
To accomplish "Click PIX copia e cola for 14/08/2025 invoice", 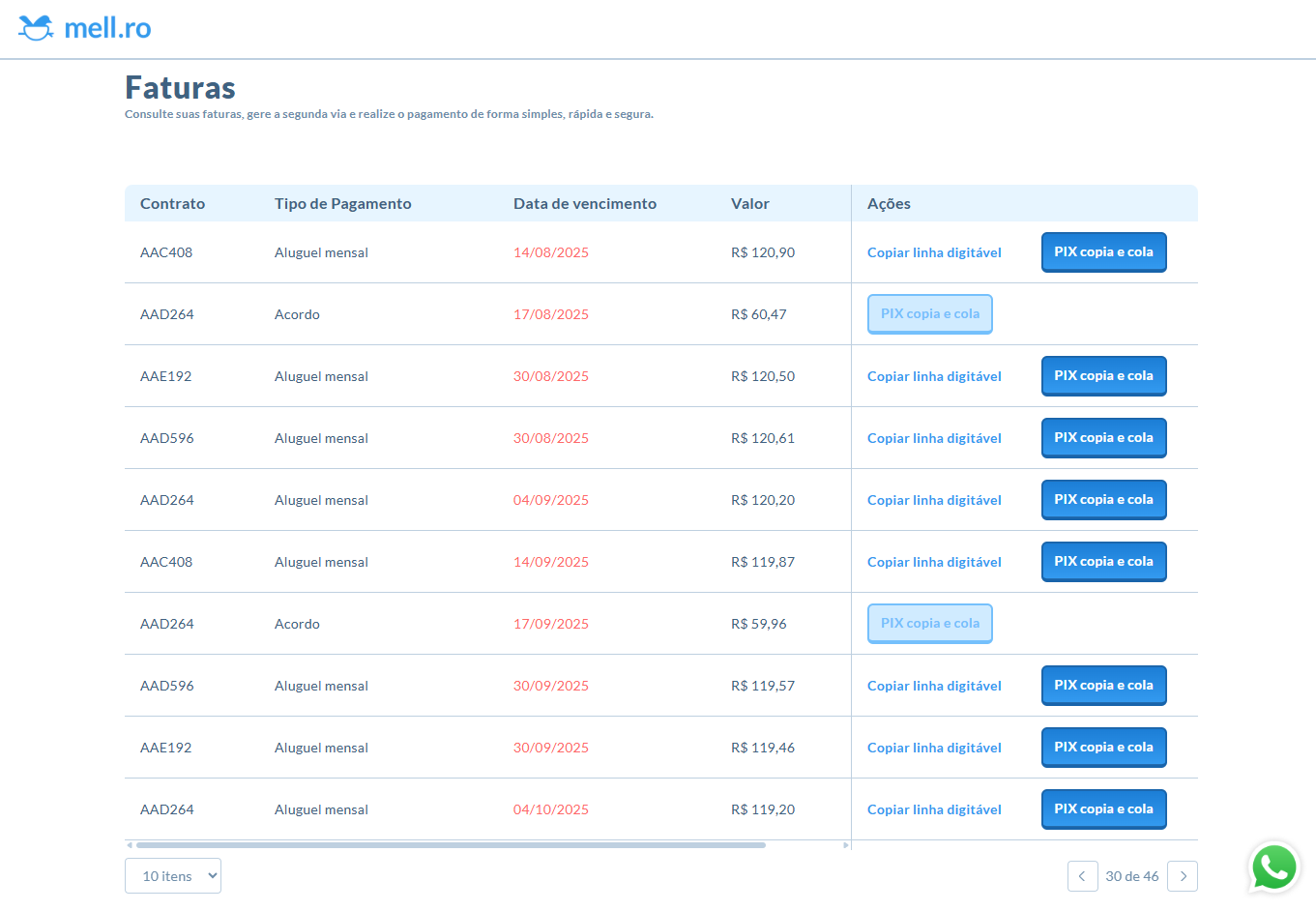I will pyautogui.click(x=1103, y=252).
